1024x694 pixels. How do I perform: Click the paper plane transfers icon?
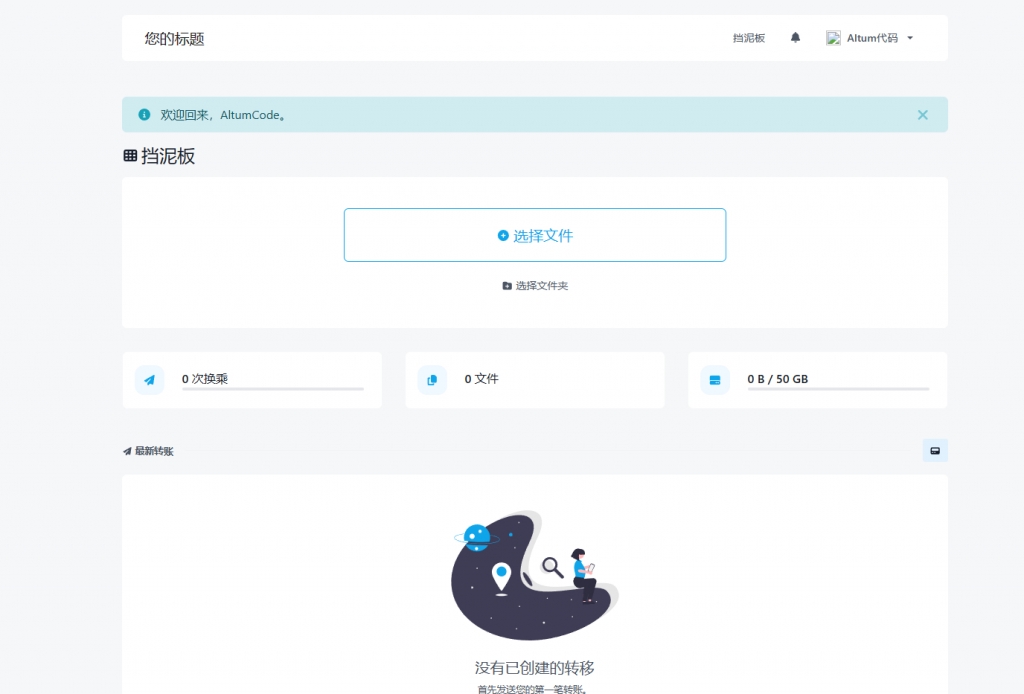149,380
